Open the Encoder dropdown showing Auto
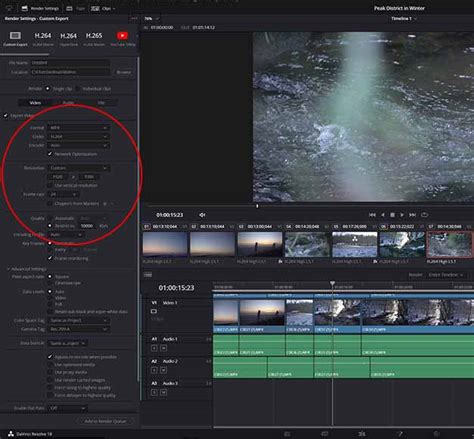This screenshot has width=474, height=439. [79, 145]
